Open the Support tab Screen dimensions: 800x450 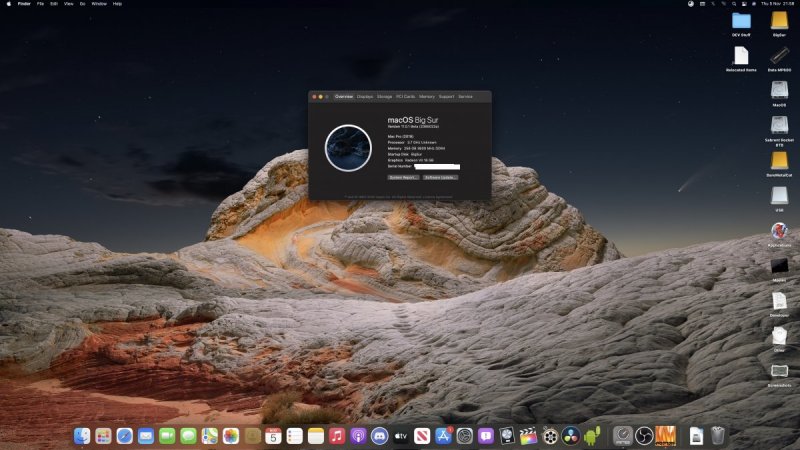tap(446, 96)
